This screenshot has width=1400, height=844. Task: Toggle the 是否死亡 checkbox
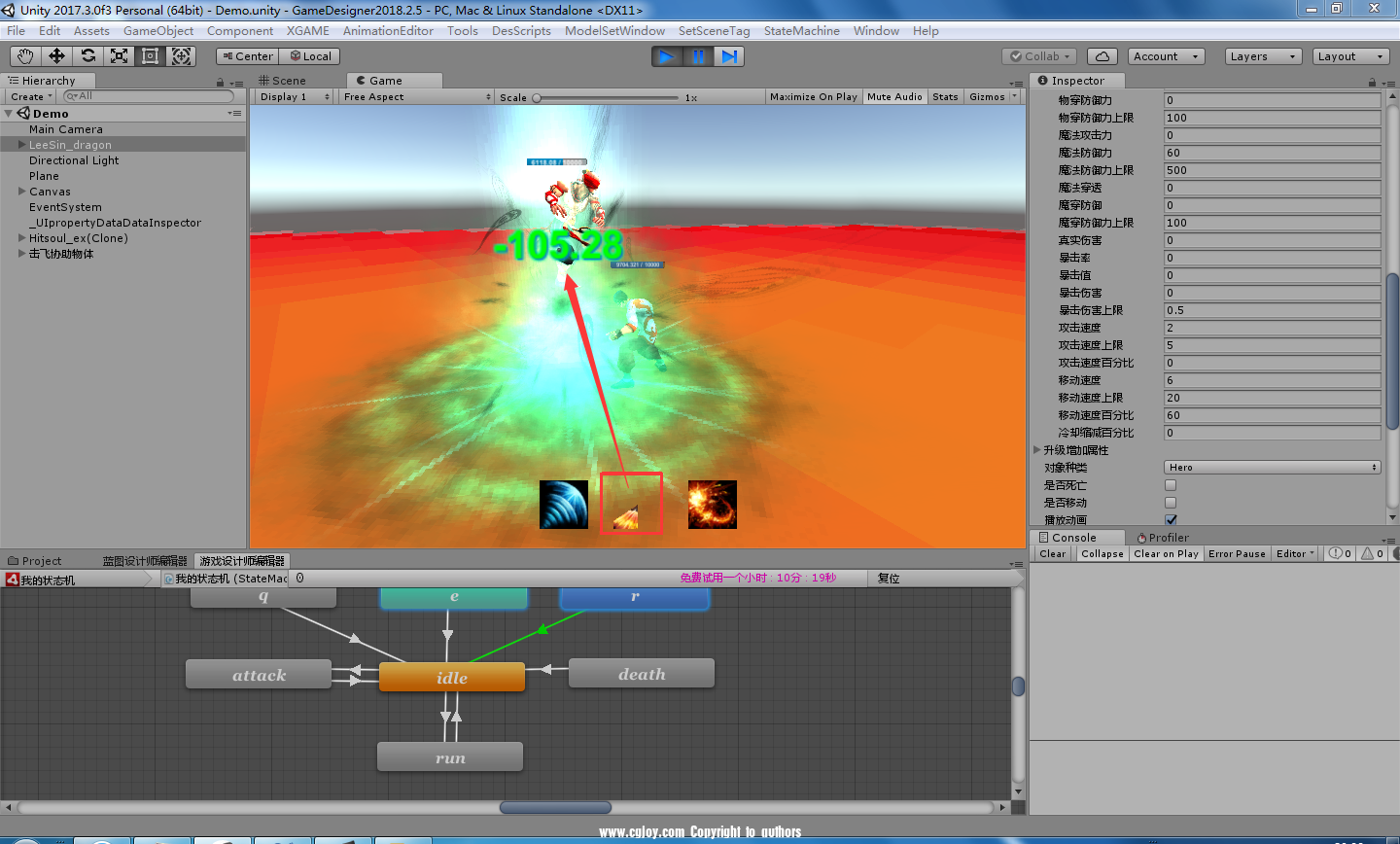[x=1171, y=485]
